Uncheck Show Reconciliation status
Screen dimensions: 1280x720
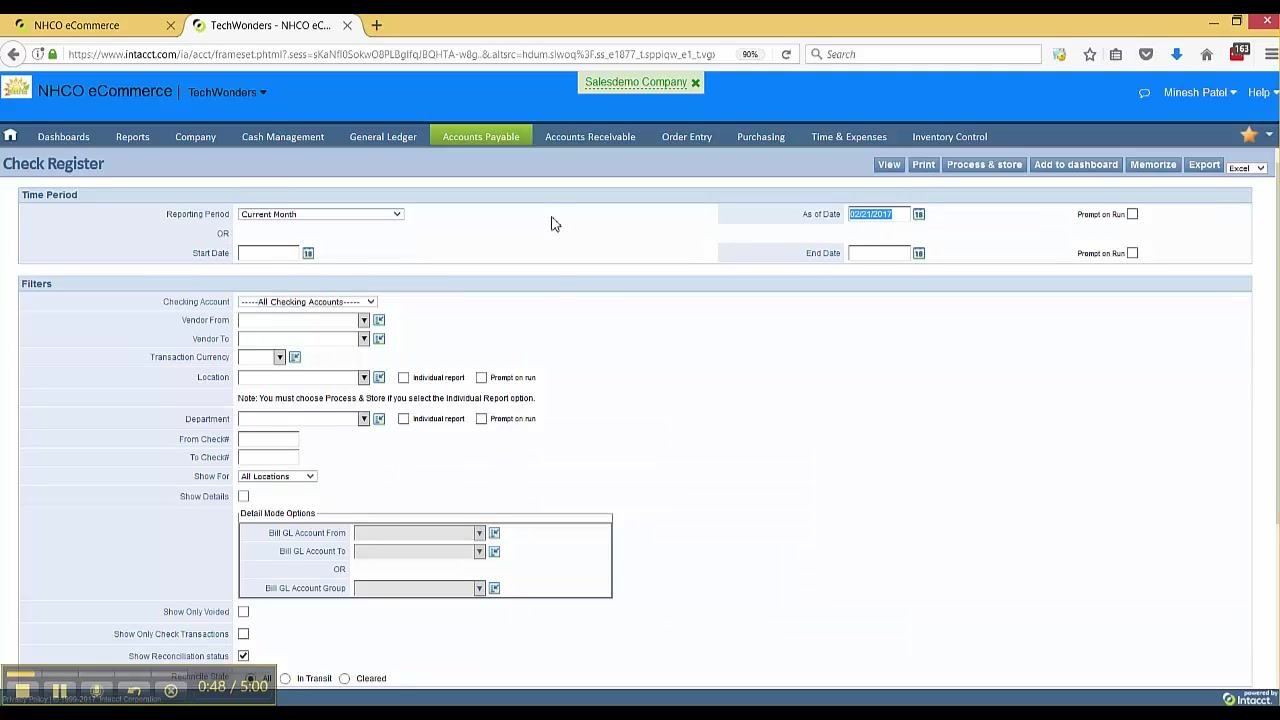click(243, 656)
